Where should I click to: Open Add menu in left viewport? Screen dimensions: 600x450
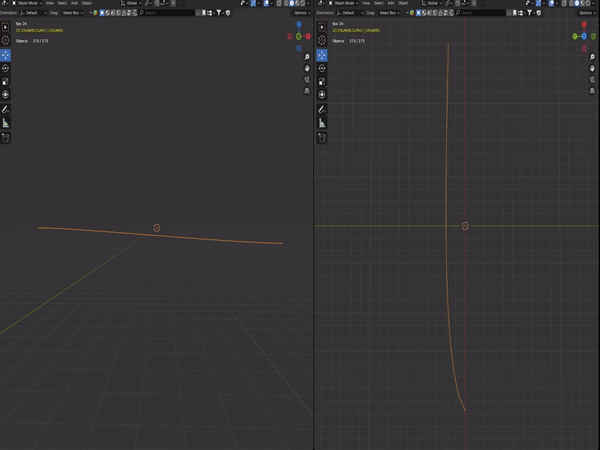coord(74,3)
